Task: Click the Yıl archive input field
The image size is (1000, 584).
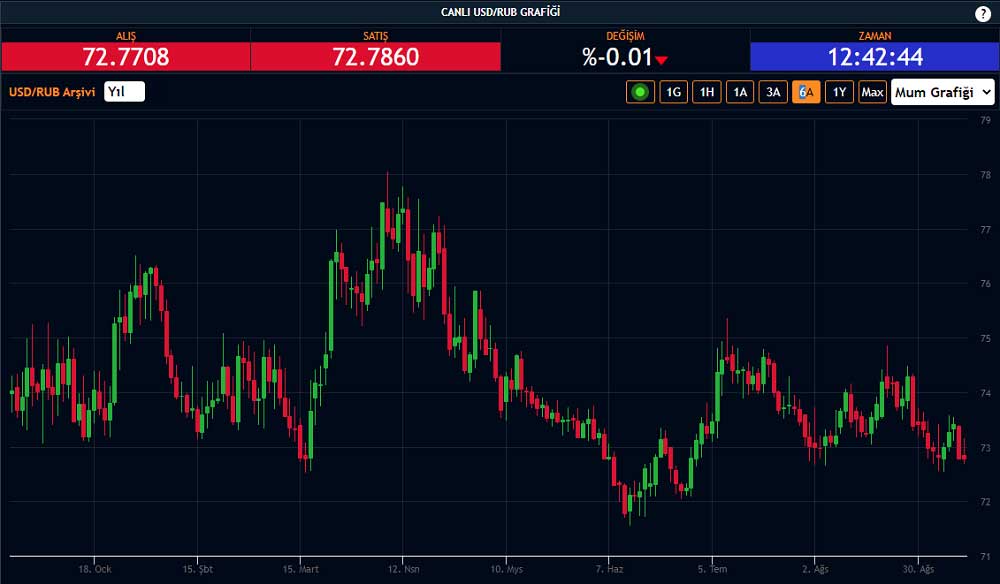Action: (124, 92)
